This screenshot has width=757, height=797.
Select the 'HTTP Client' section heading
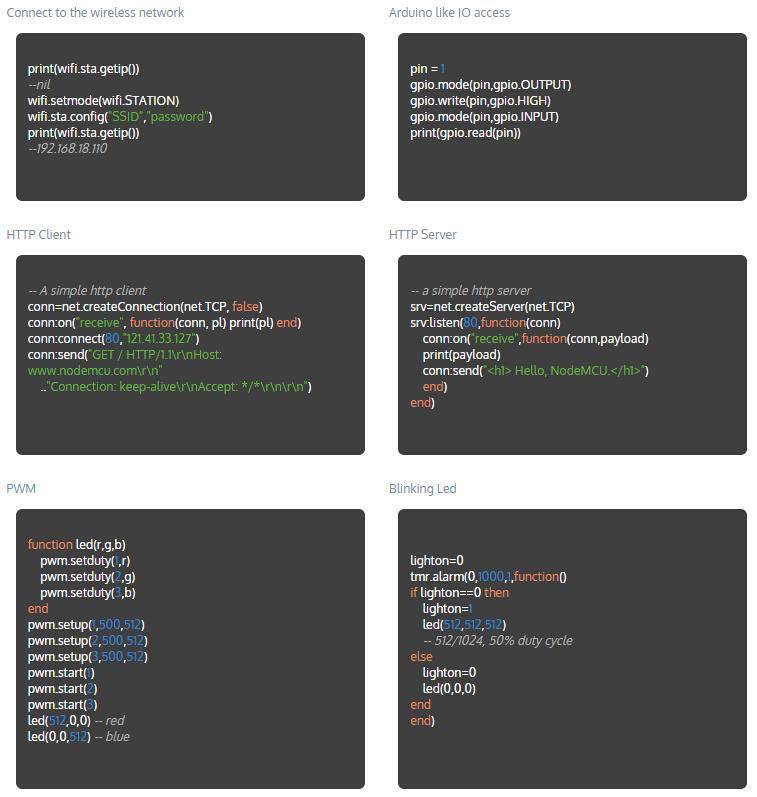click(x=38, y=235)
